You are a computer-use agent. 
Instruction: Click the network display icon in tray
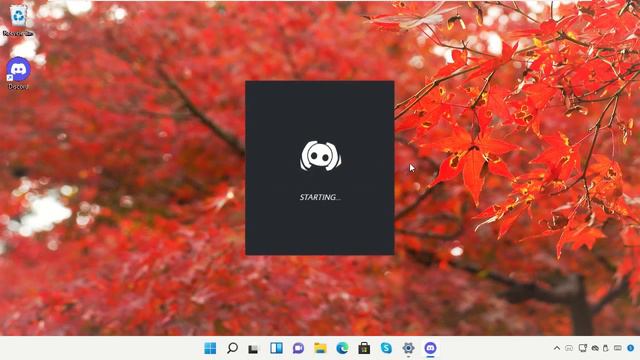click(582, 348)
